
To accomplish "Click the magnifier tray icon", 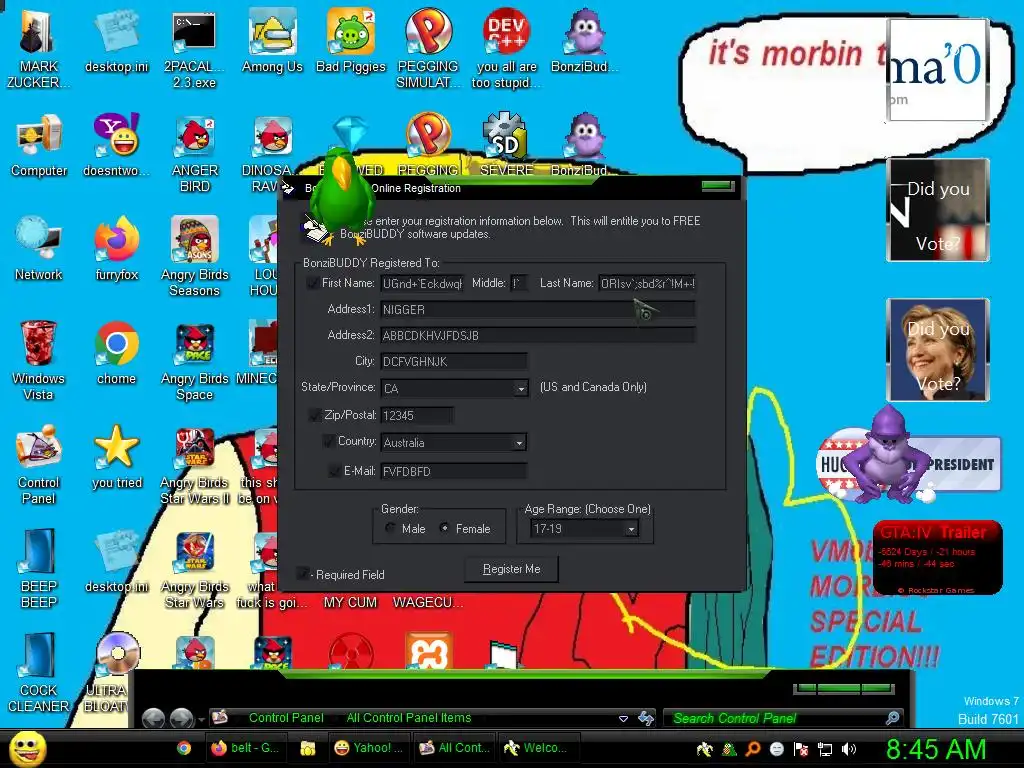I will [x=753, y=749].
